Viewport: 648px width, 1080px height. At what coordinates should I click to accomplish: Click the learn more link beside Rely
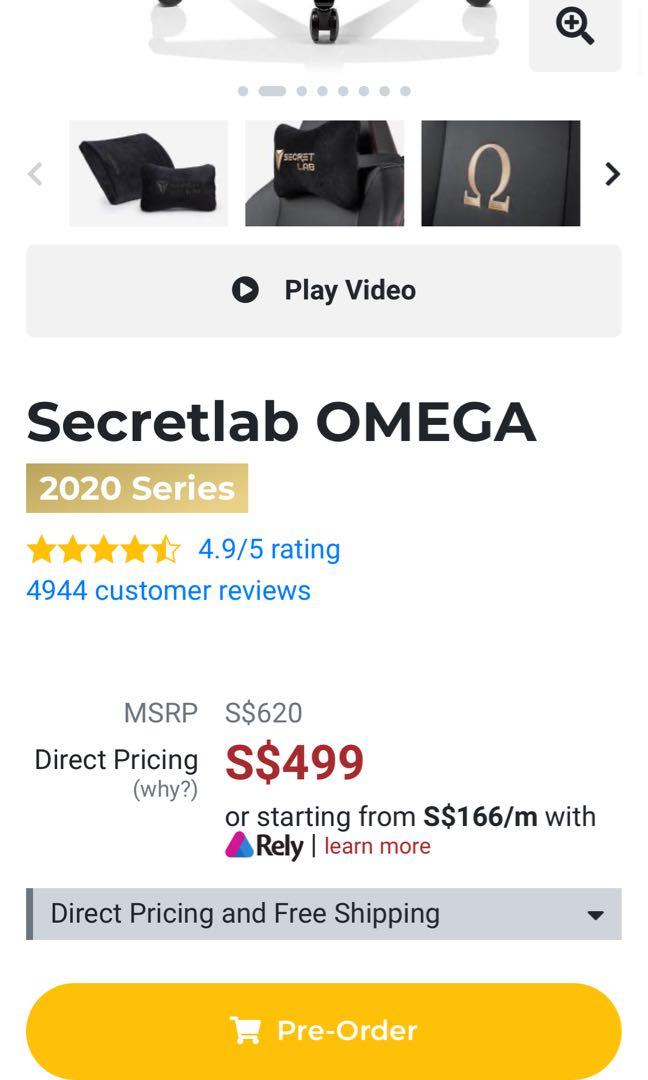pos(377,845)
